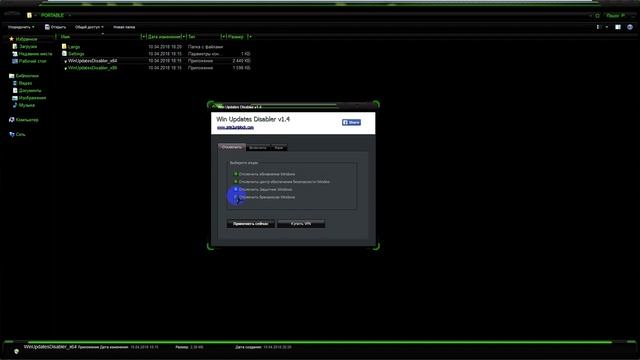Open the Documents library

tap(27, 91)
